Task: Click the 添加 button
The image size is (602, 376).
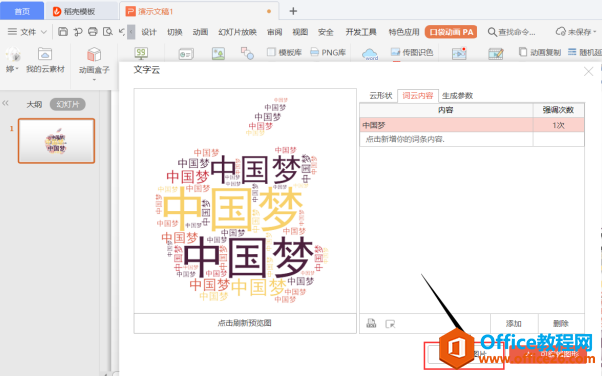Action: pos(514,323)
